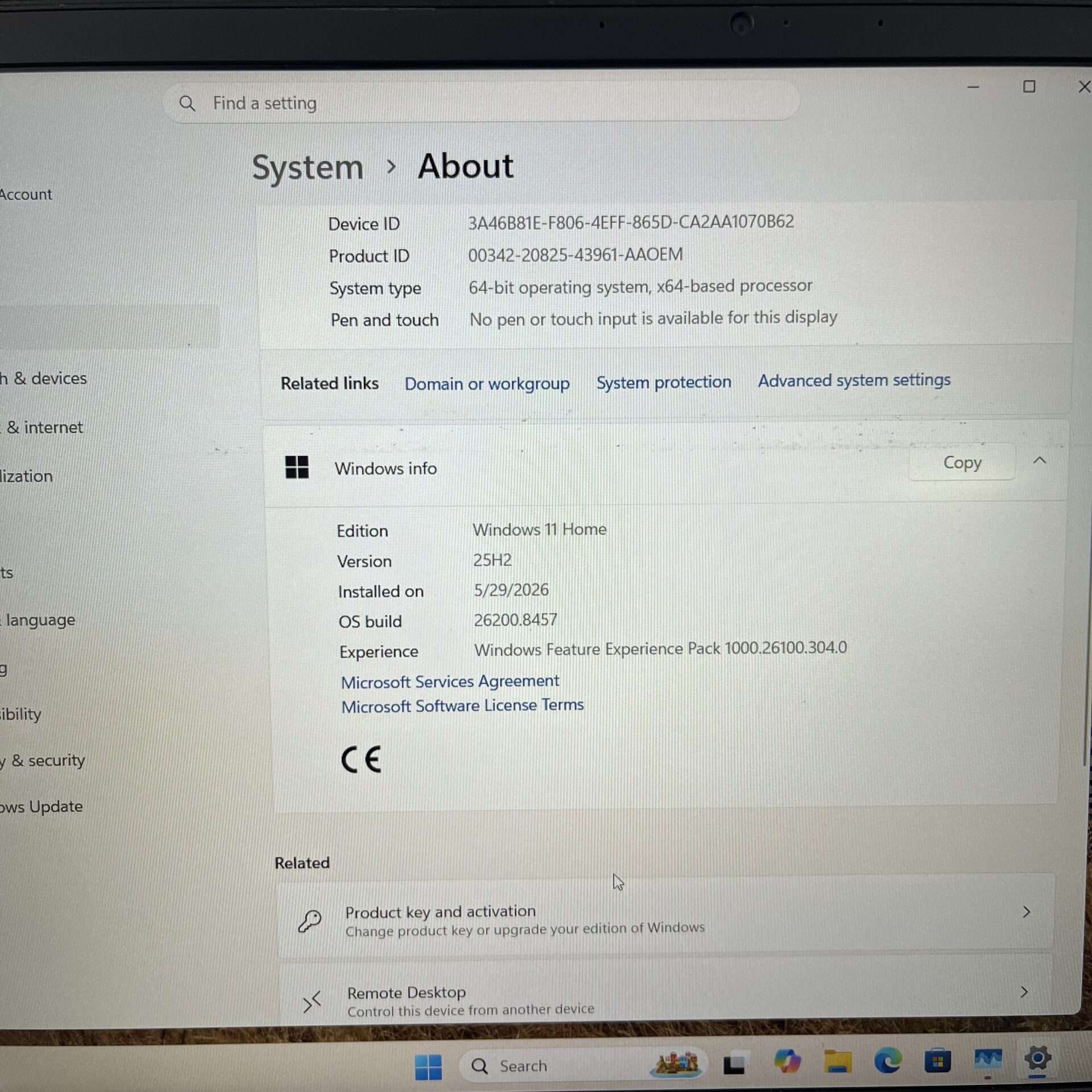This screenshot has height=1092, width=1092.
Task: Open Windows Update in the sidebar
Action: coord(42,807)
